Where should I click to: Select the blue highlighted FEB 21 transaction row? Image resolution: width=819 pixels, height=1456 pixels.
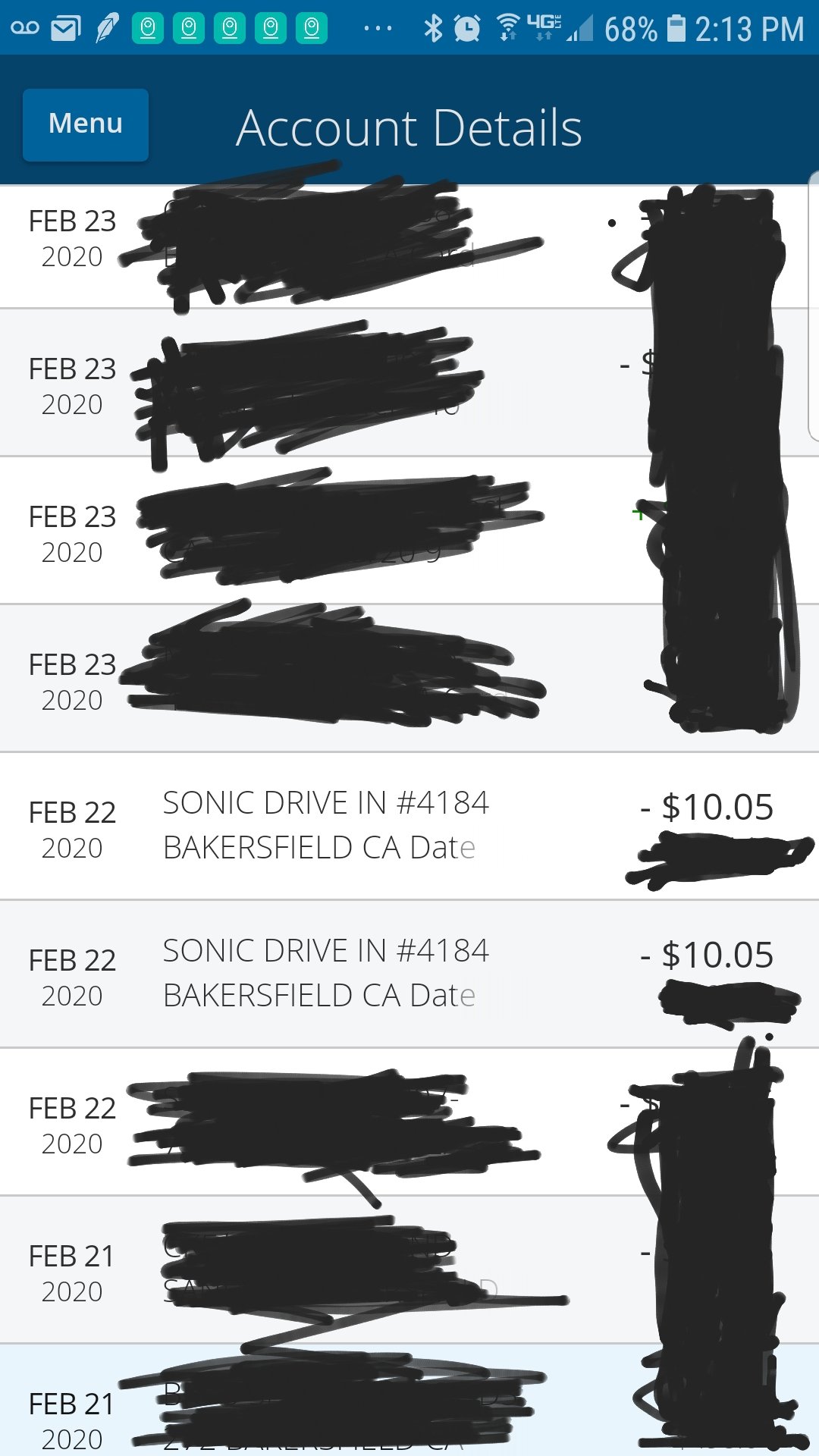coord(409,1400)
